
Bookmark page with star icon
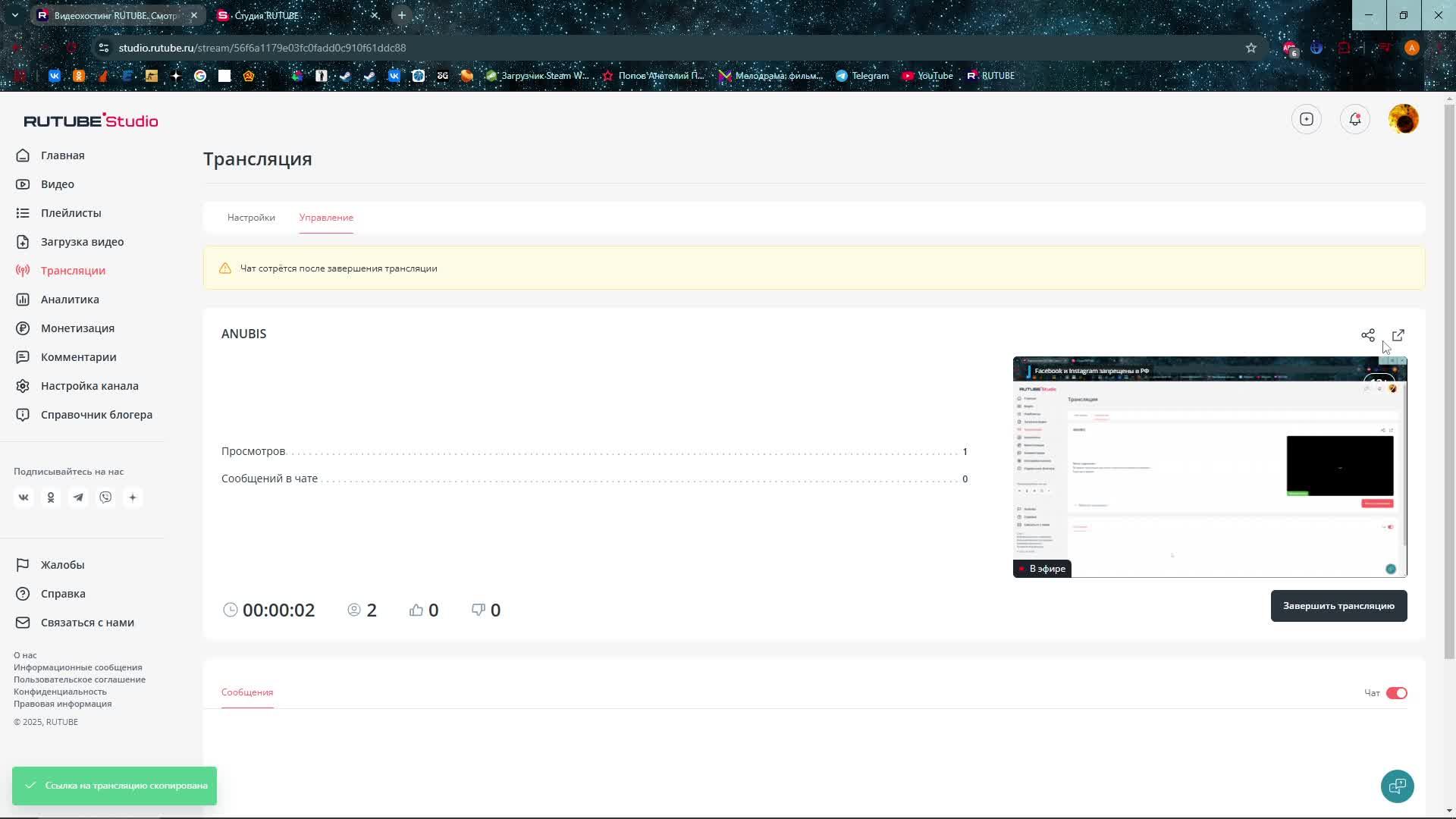tap(1250, 48)
